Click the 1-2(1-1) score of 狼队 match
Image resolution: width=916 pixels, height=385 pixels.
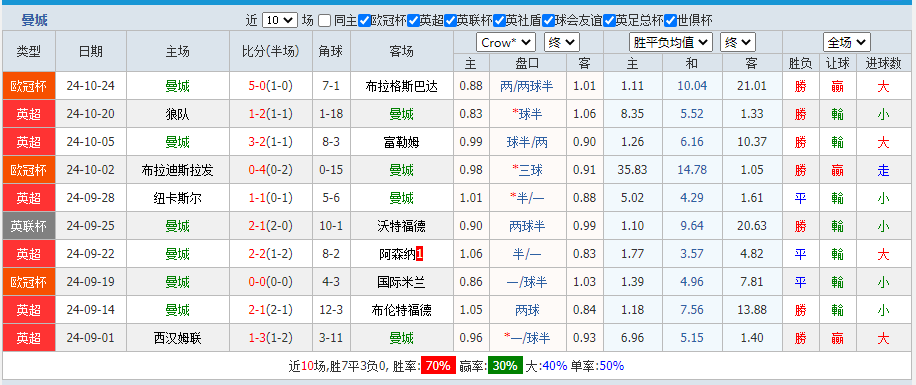point(270,115)
